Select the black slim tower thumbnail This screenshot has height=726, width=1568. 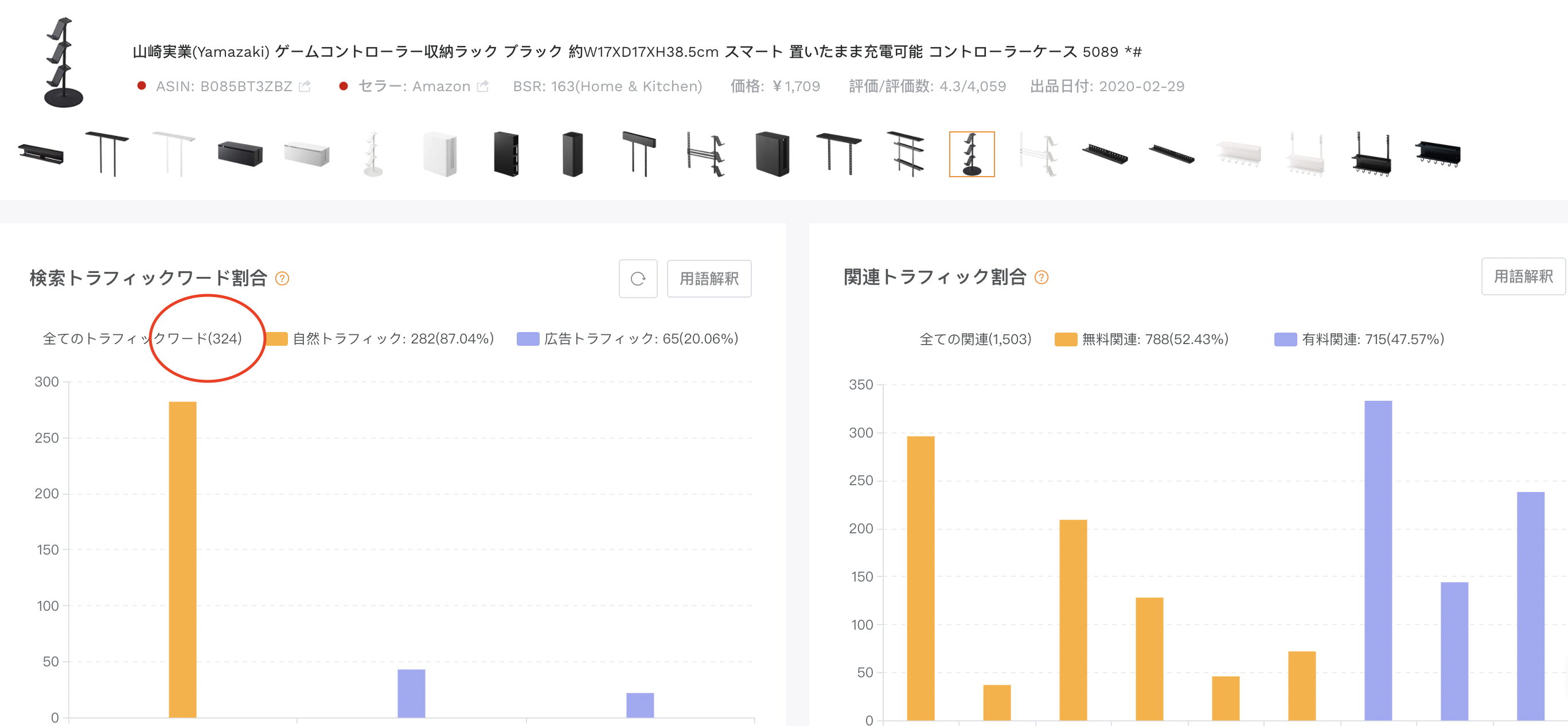pyautogui.click(x=572, y=154)
